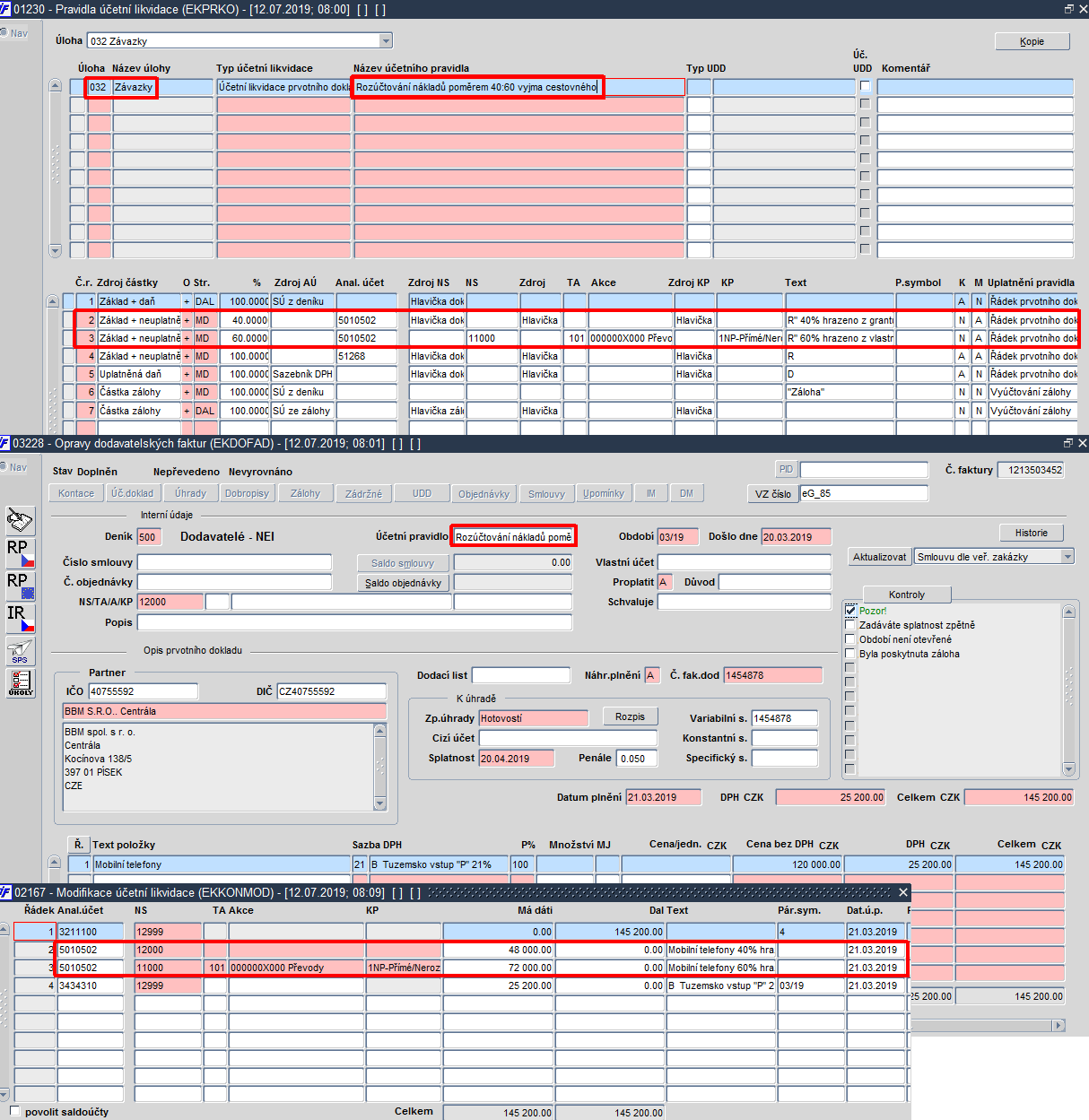Click the IM button
Viewport: 1089px width, 1120px height.
coord(651,493)
